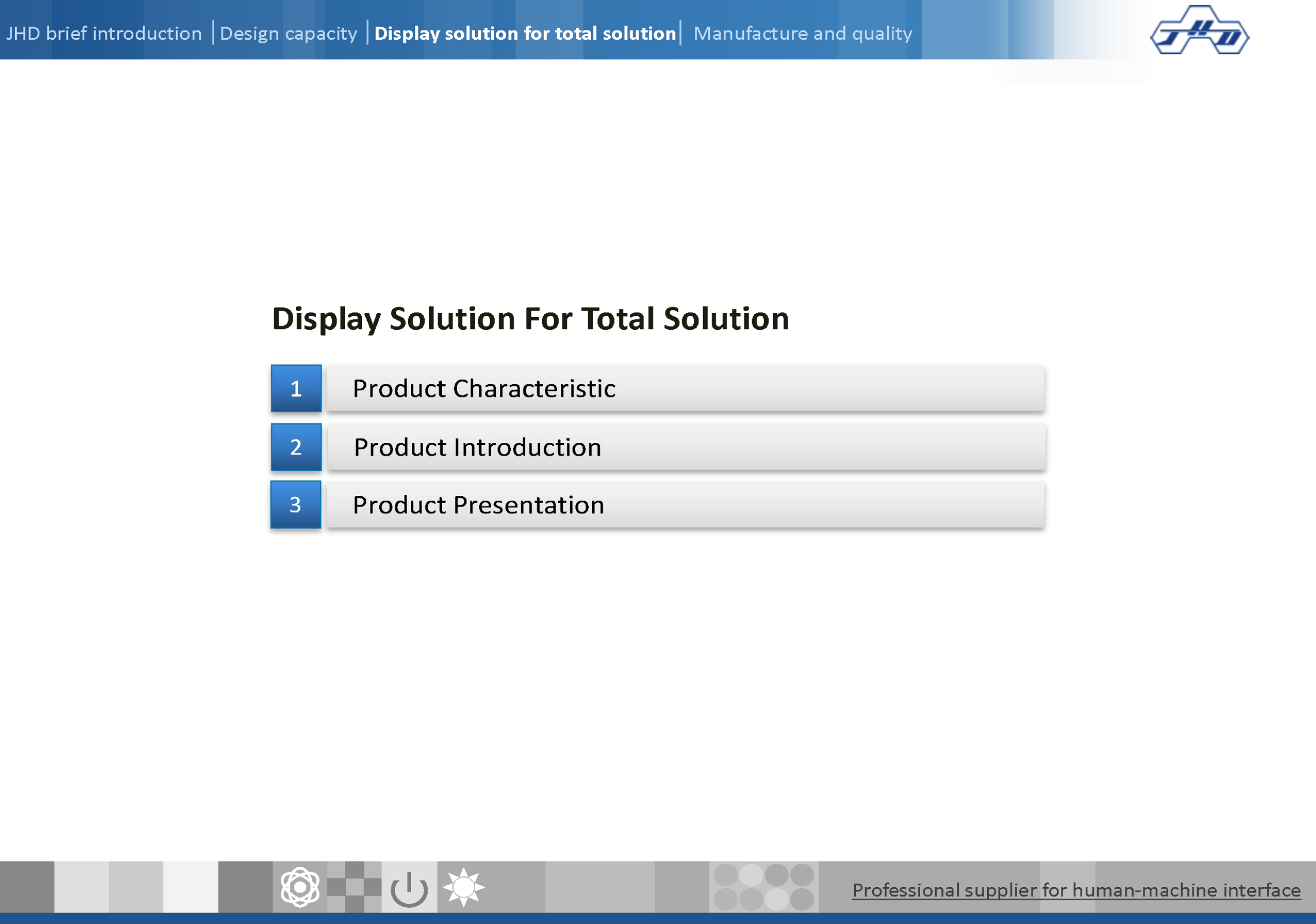Click the atom flower icon in footer
This screenshot has width=1316, height=924.
300,886
